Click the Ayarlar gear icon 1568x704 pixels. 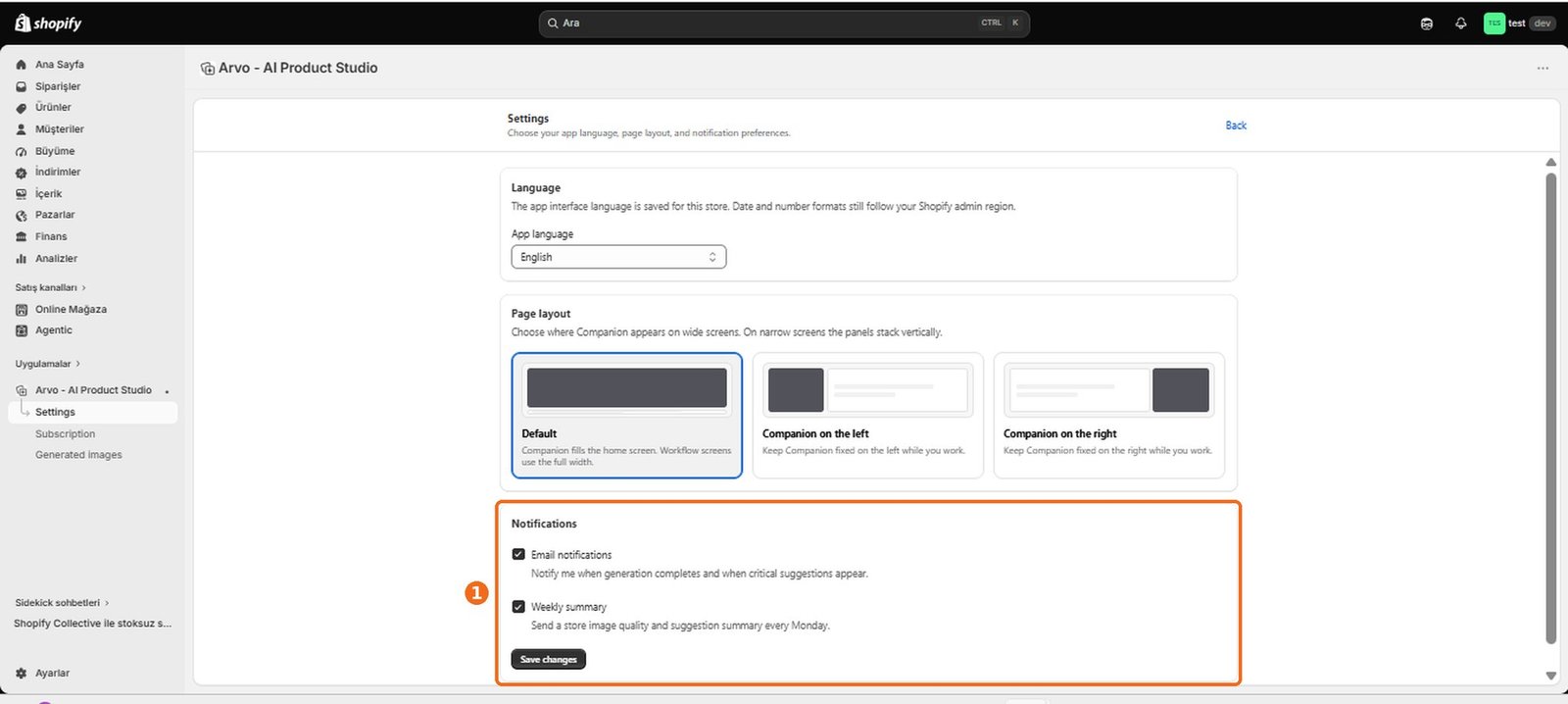tap(22, 674)
